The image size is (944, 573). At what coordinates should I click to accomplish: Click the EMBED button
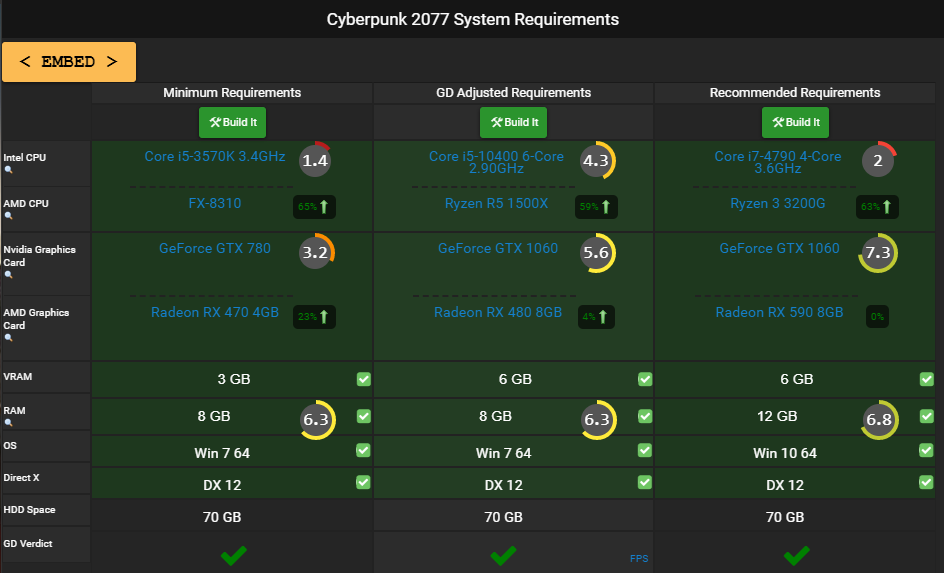pyautogui.click(x=69, y=61)
